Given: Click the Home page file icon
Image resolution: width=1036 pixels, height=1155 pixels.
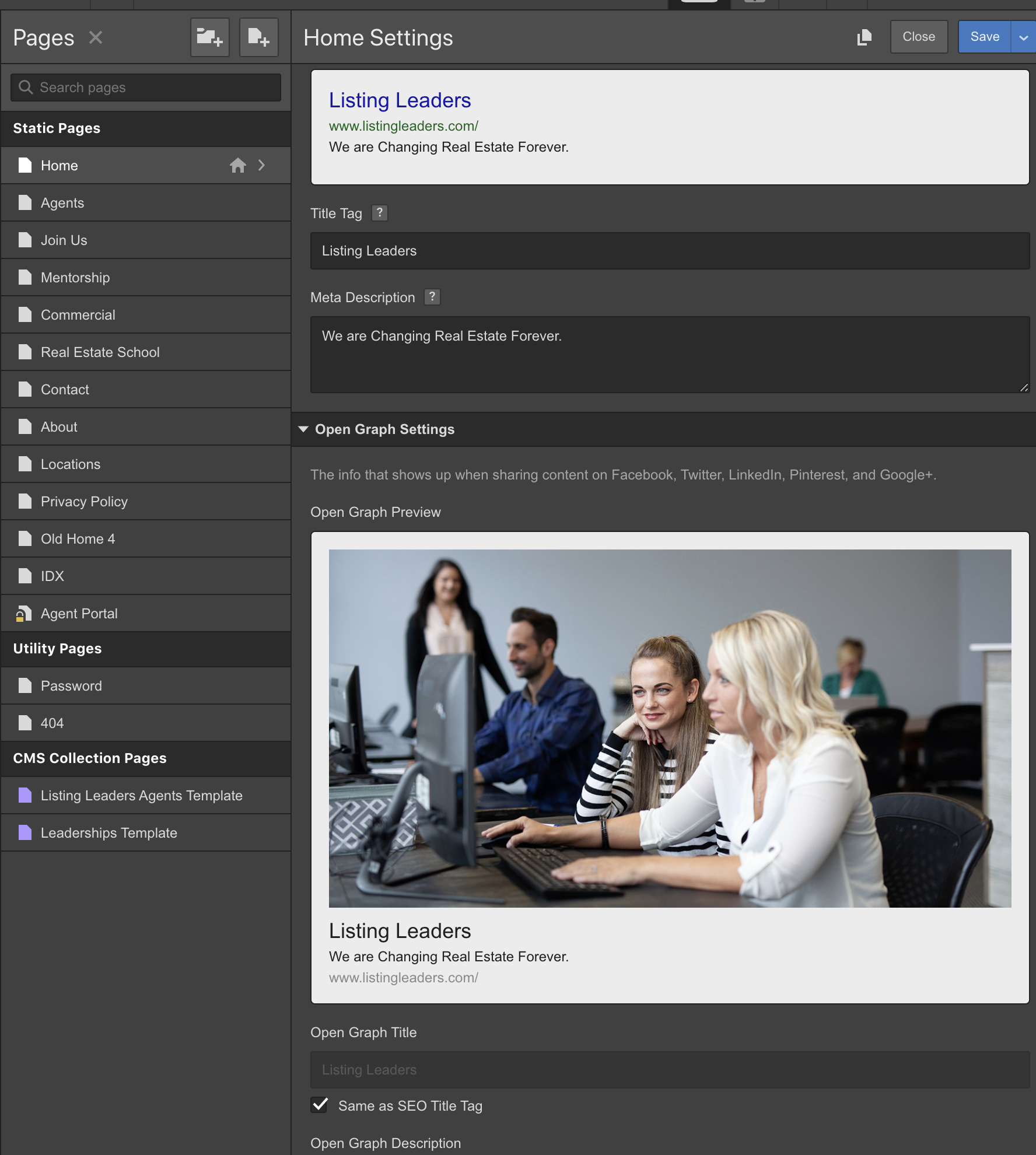Looking at the screenshot, I should click(x=25, y=166).
